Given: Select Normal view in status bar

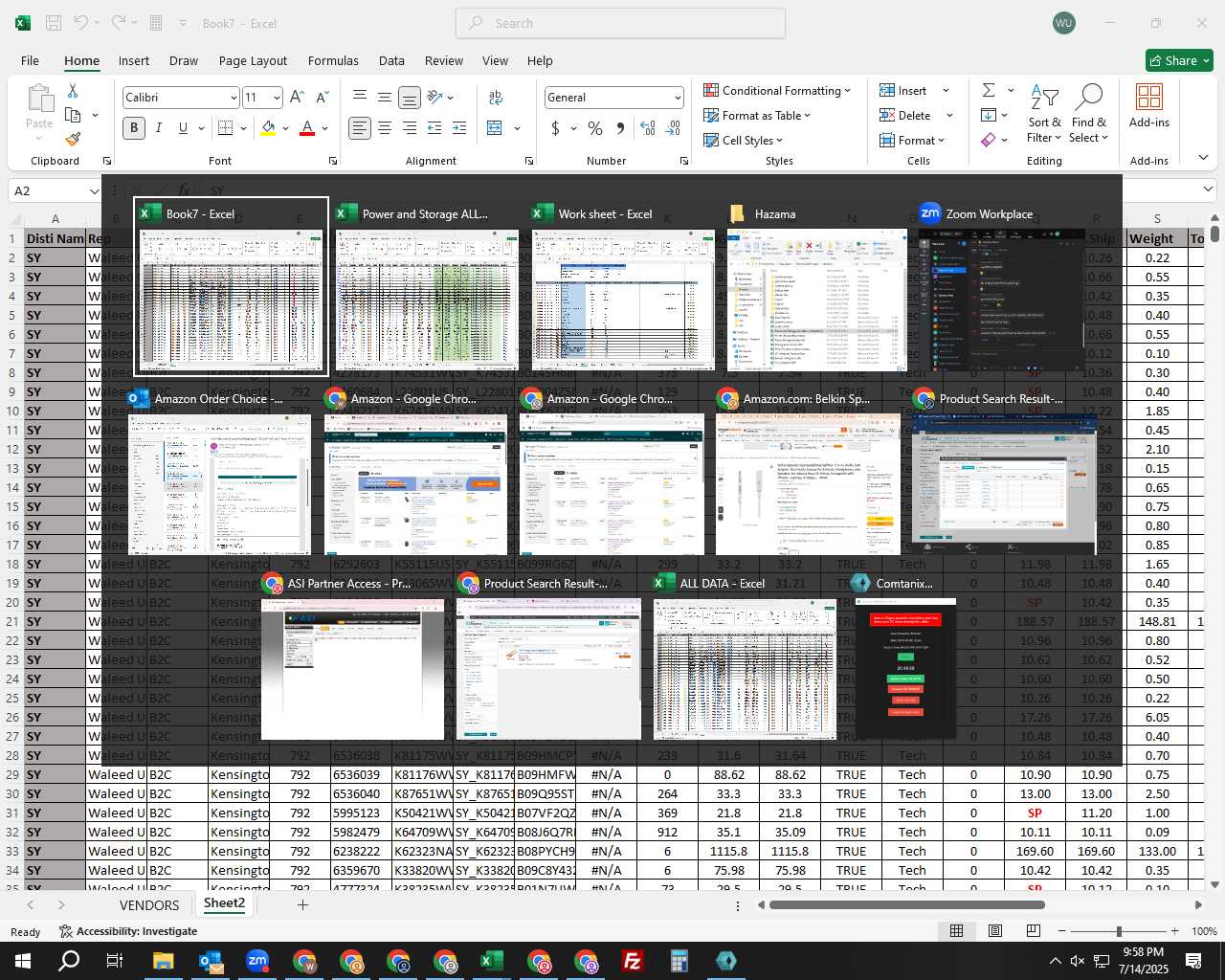Looking at the screenshot, I should point(956,931).
